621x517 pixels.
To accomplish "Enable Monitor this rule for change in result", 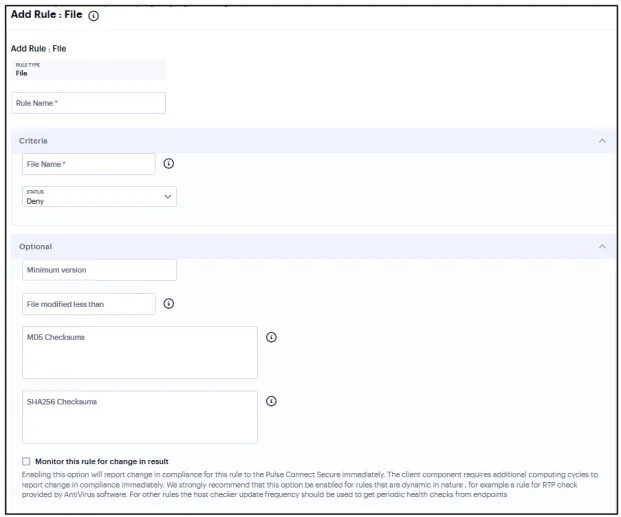I will (26, 461).
